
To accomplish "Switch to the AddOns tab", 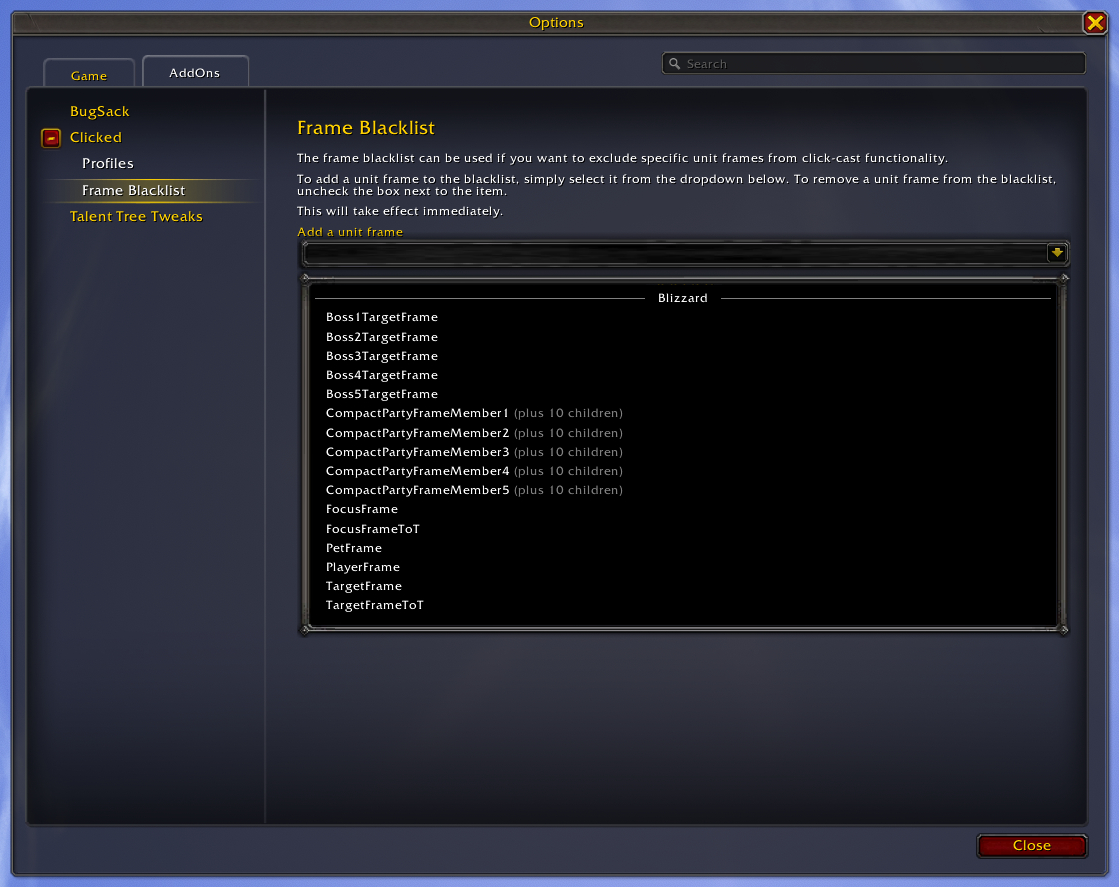I will coord(195,72).
